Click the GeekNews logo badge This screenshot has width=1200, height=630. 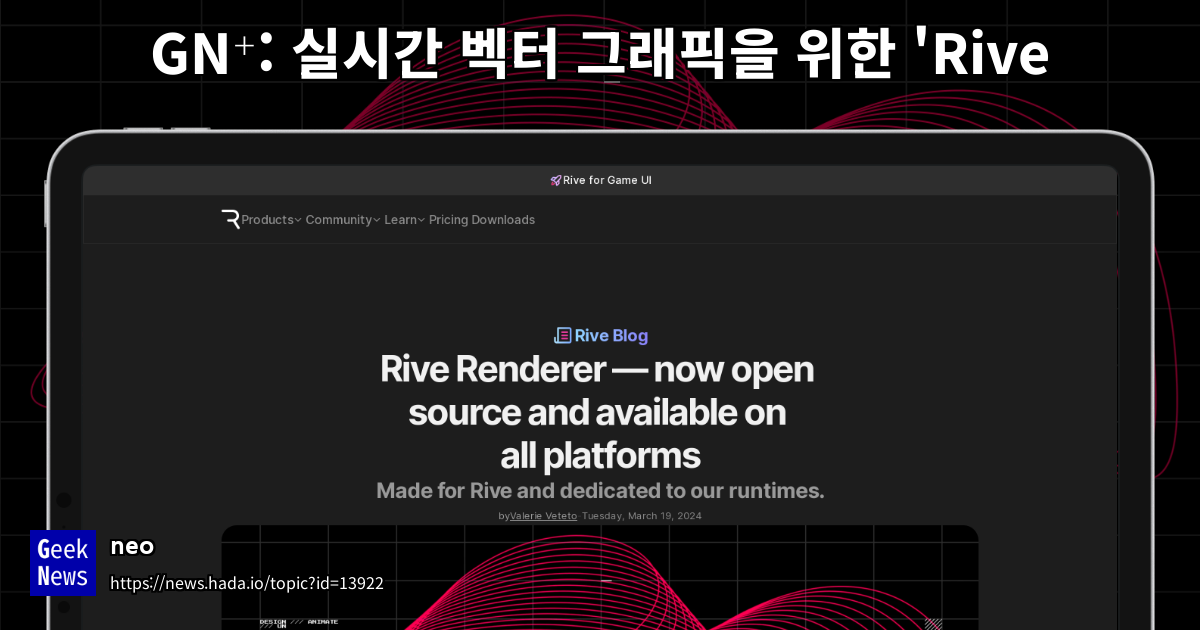pyautogui.click(x=63, y=562)
